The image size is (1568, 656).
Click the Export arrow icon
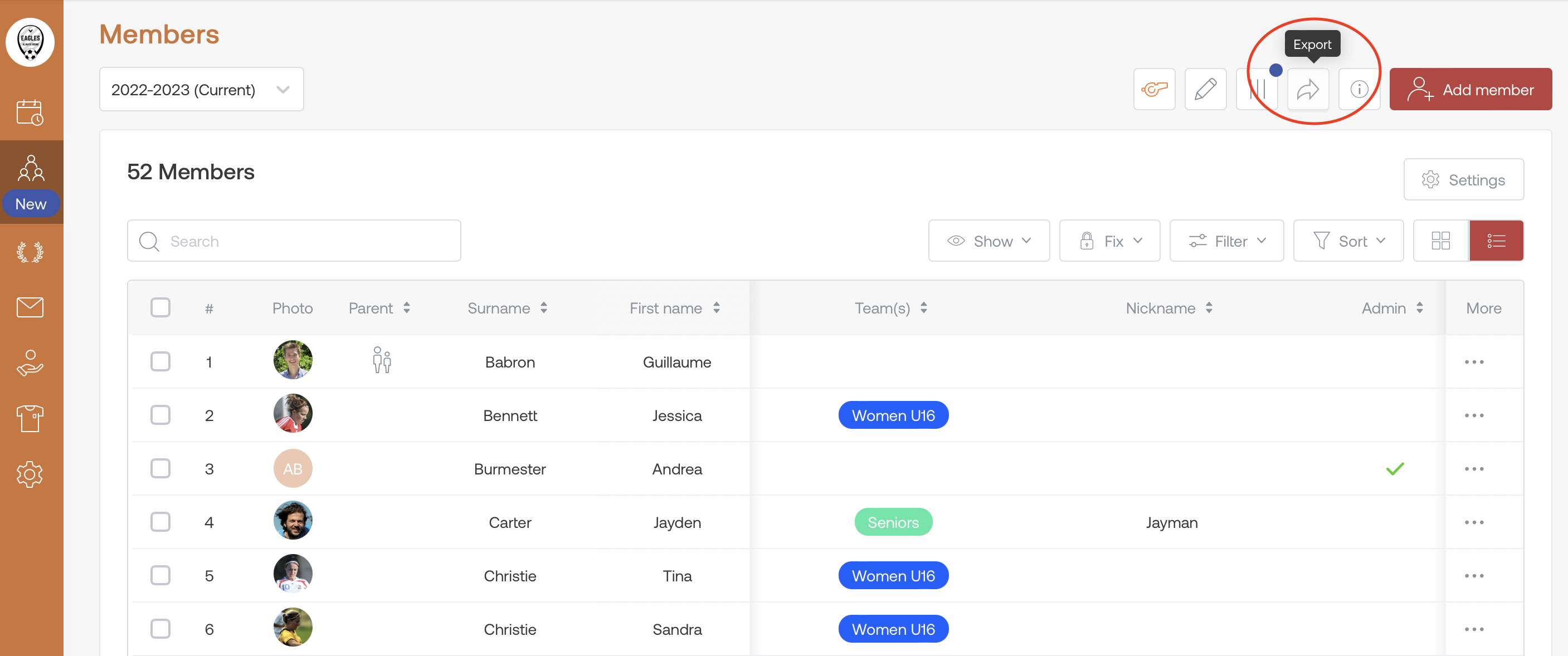(x=1307, y=90)
